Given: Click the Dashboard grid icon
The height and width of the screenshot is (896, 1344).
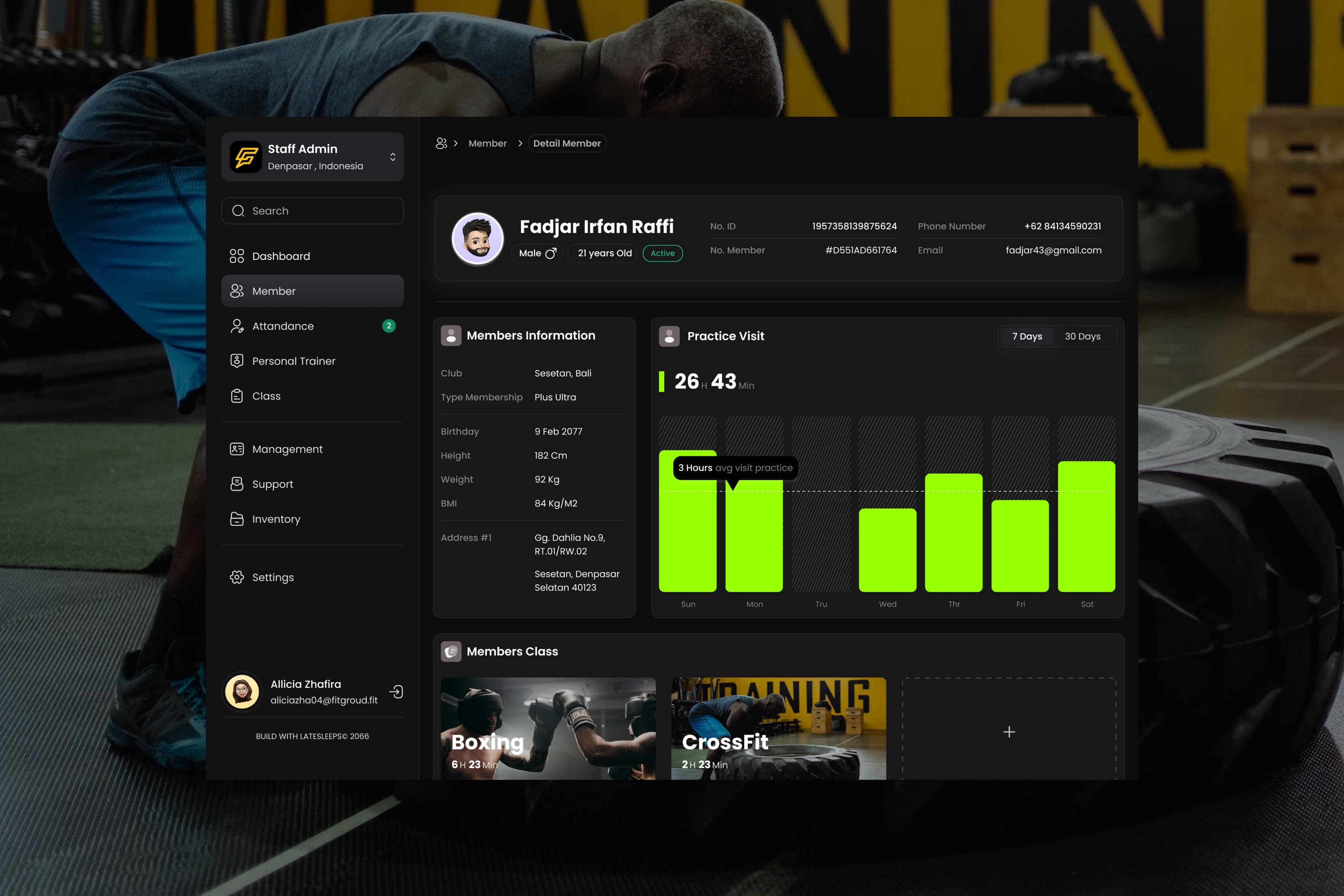Looking at the screenshot, I should click(x=237, y=256).
